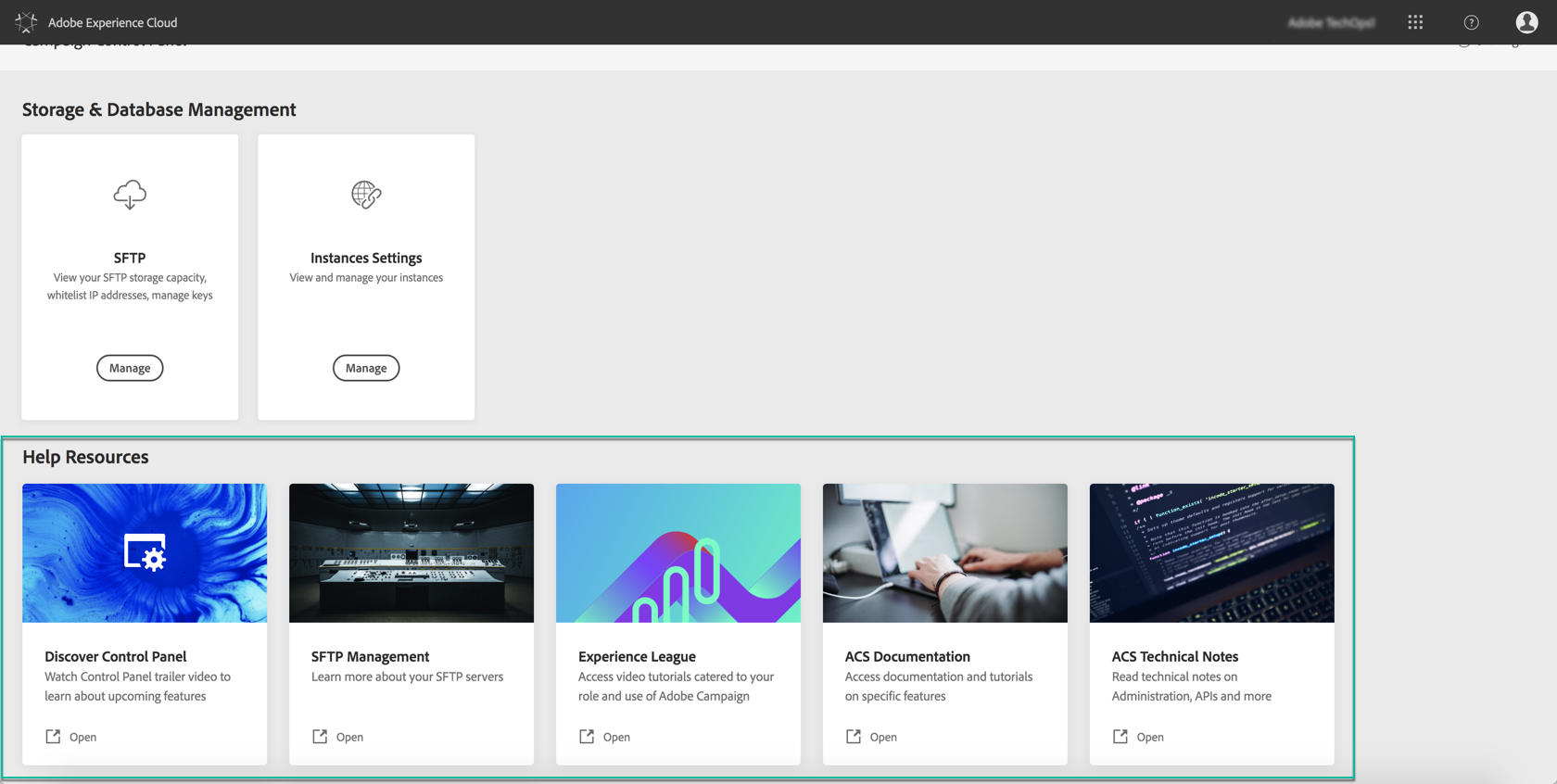This screenshot has height=784, width=1557.
Task: Click the Storage & Database Management heading
Action: click(x=159, y=109)
